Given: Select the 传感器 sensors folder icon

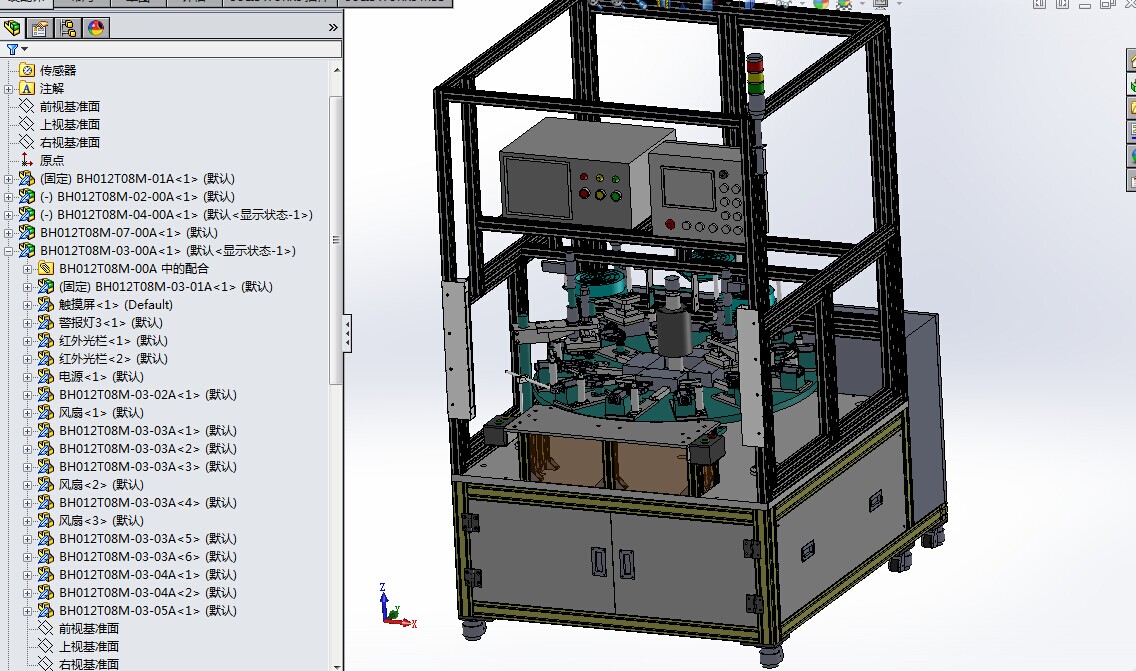Looking at the screenshot, I should click(x=27, y=70).
